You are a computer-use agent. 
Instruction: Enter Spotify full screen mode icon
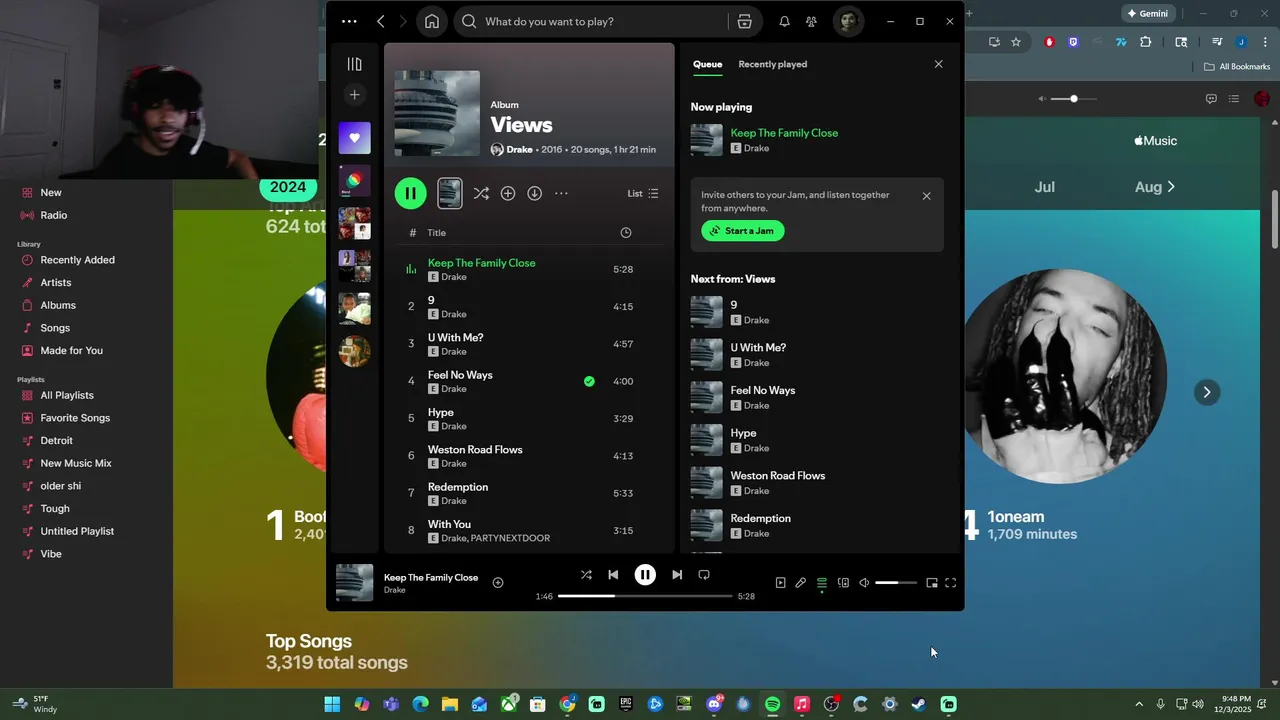coord(951,583)
